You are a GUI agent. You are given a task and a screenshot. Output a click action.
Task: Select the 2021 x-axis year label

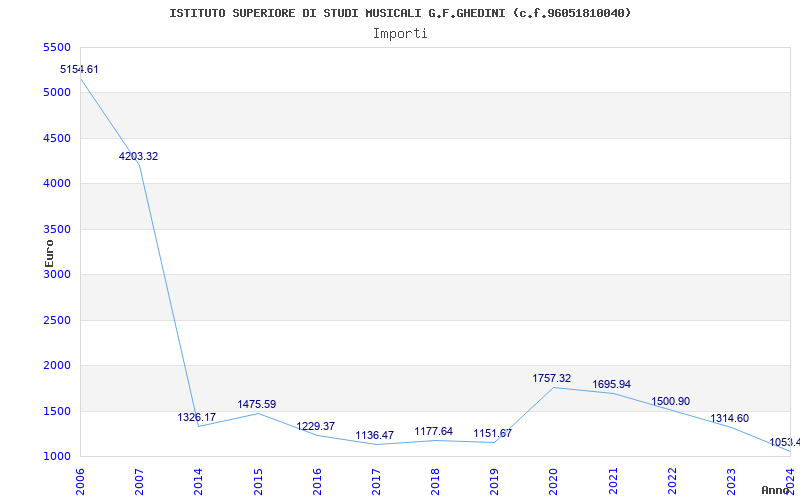coord(613,481)
